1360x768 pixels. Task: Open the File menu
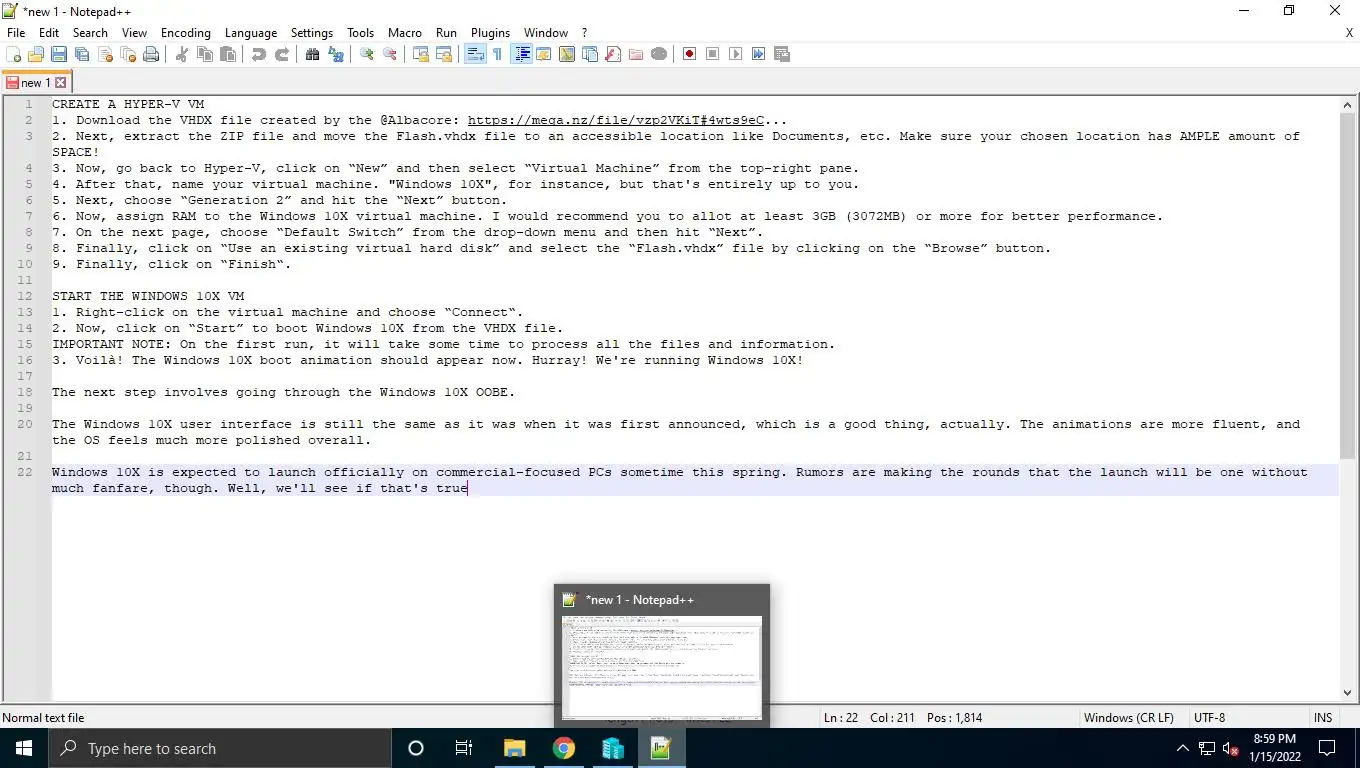(x=16, y=33)
